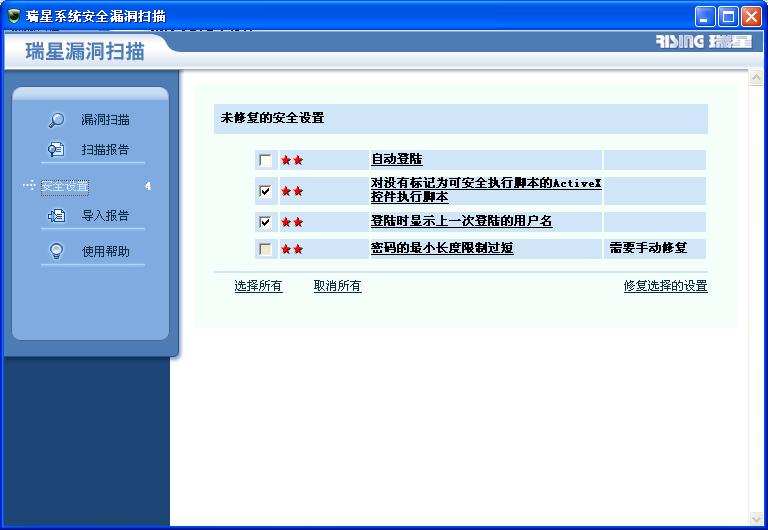Screen dimensions: 768x530
Task: Click the 未修复的安全设置 heading
Action: (272, 118)
